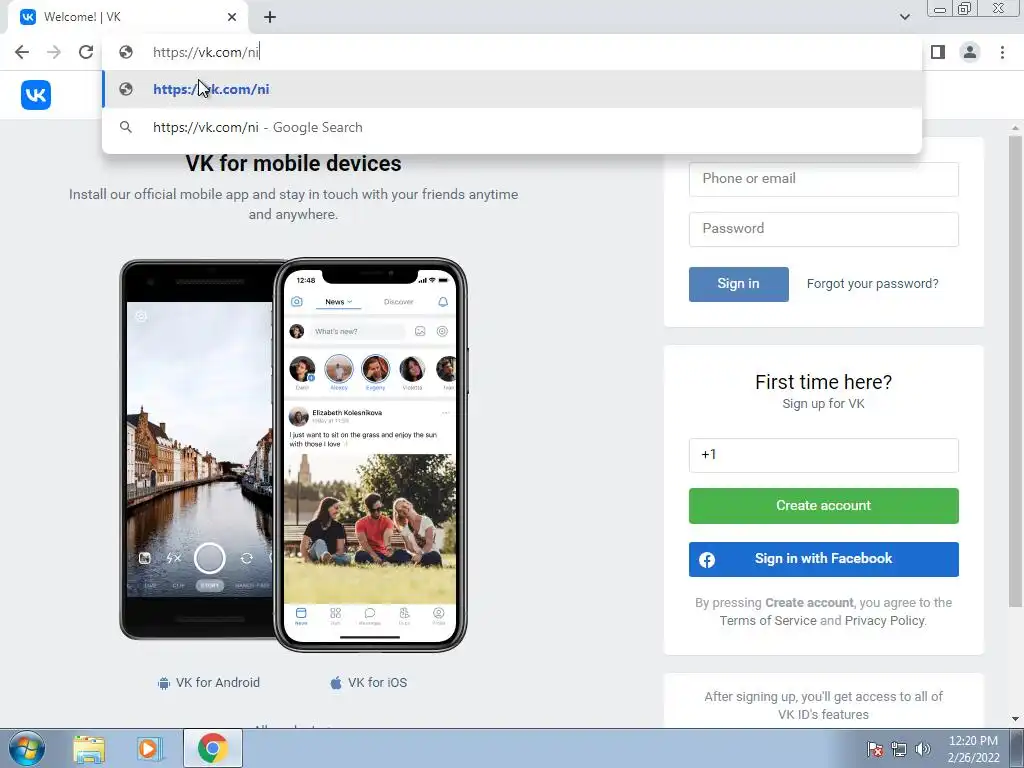Viewport: 1024px width, 768px height.
Task: Open Windows Media Player taskbar icon
Action: [x=150, y=749]
